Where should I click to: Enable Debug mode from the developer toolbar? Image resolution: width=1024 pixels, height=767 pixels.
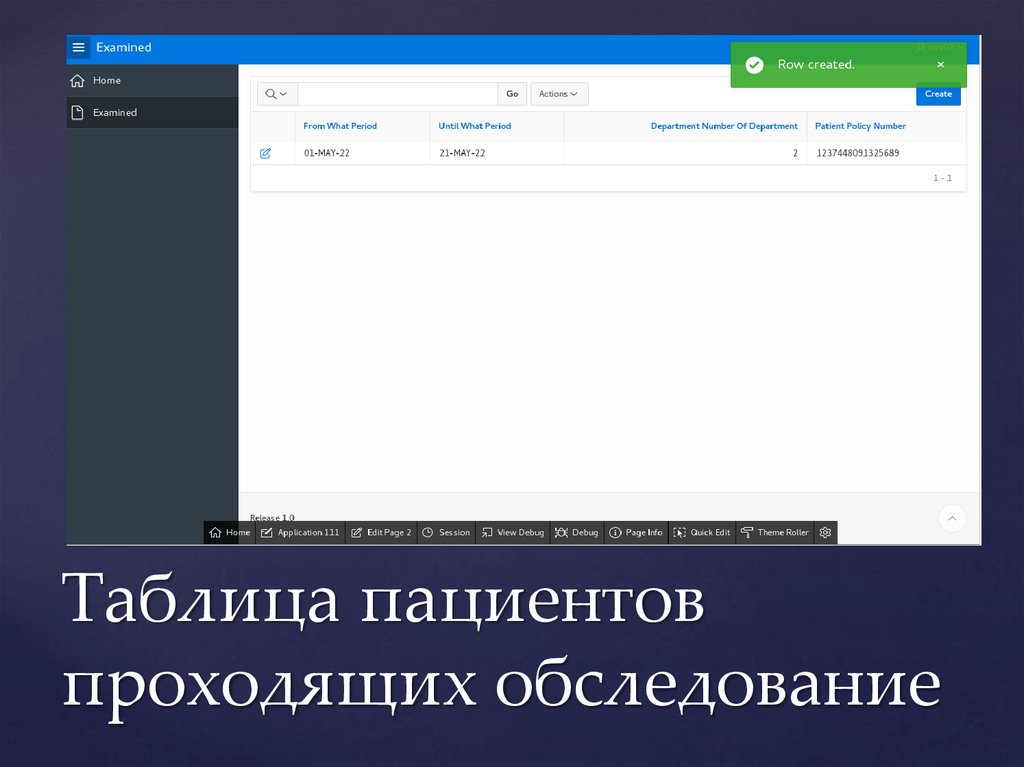point(576,532)
